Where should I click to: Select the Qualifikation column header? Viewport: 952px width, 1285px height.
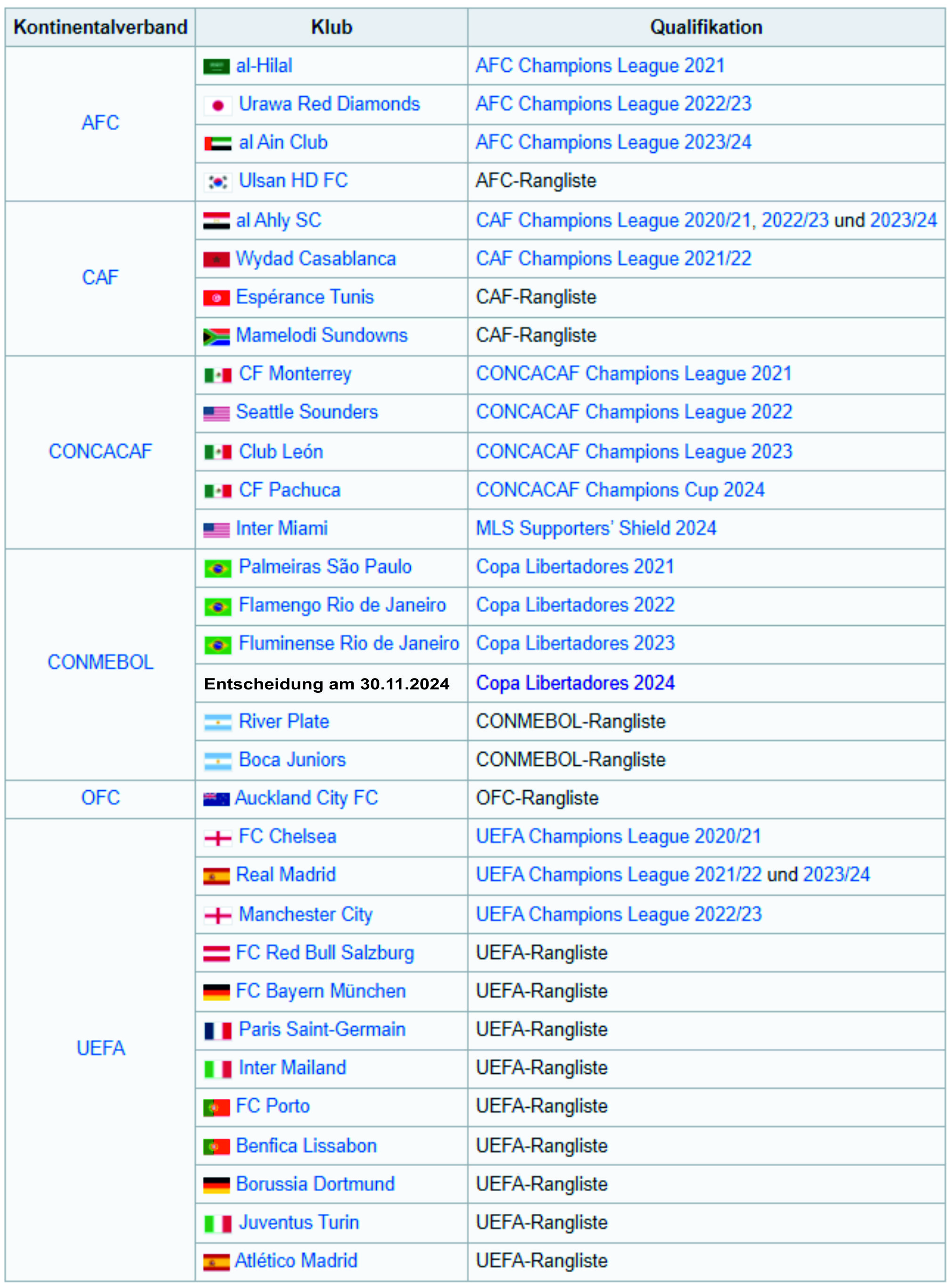coord(706,27)
